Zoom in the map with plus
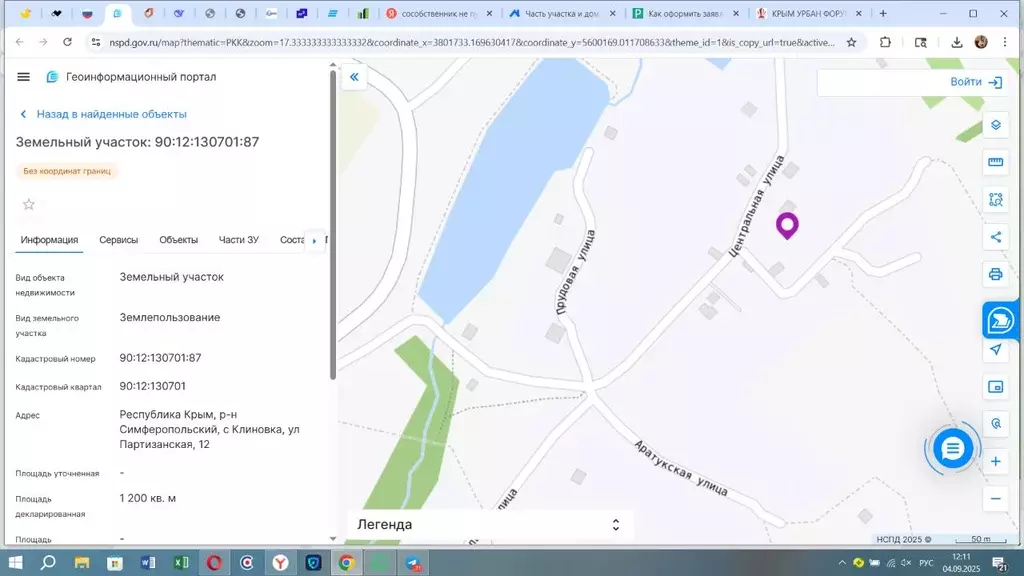This screenshot has height=576, width=1024. 995,462
